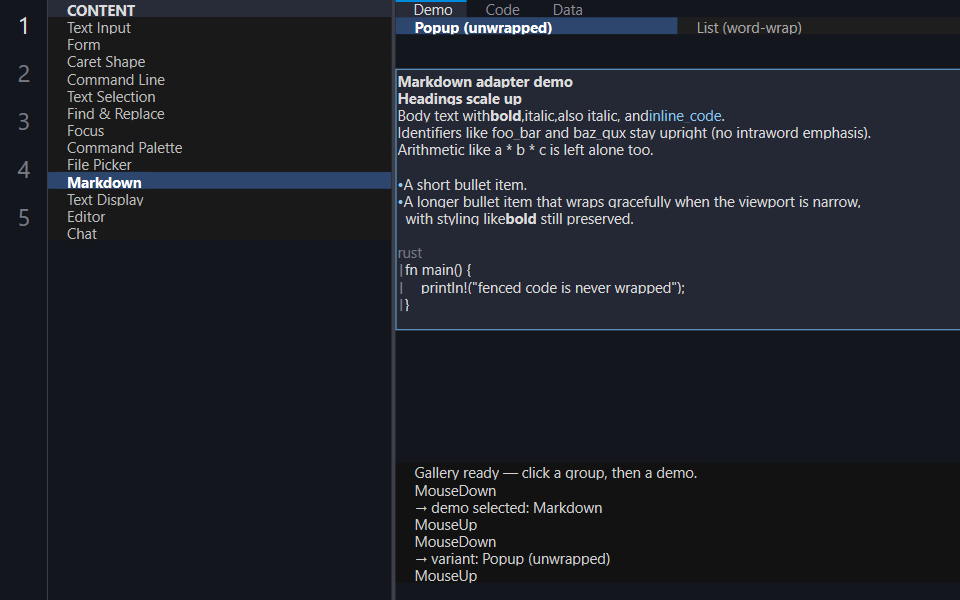Select group 3 in the sidebar

tap(24, 121)
